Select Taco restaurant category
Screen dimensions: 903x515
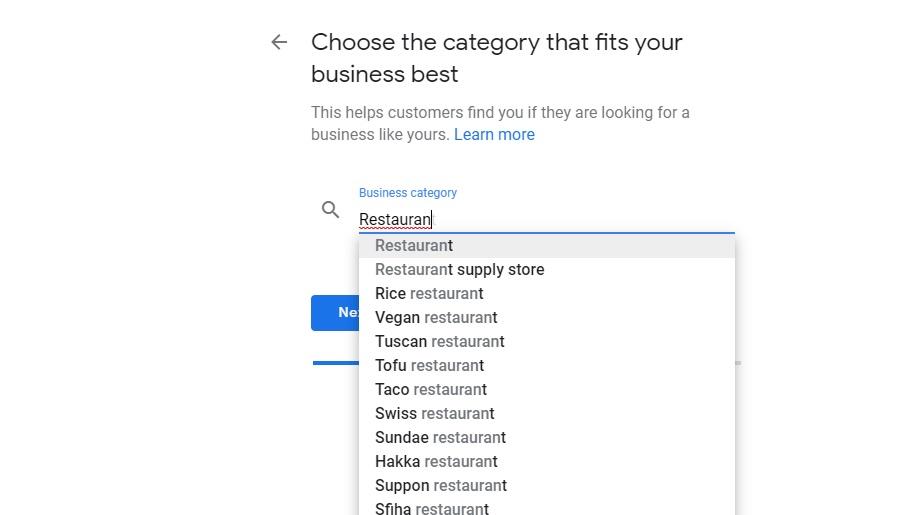[431, 390]
